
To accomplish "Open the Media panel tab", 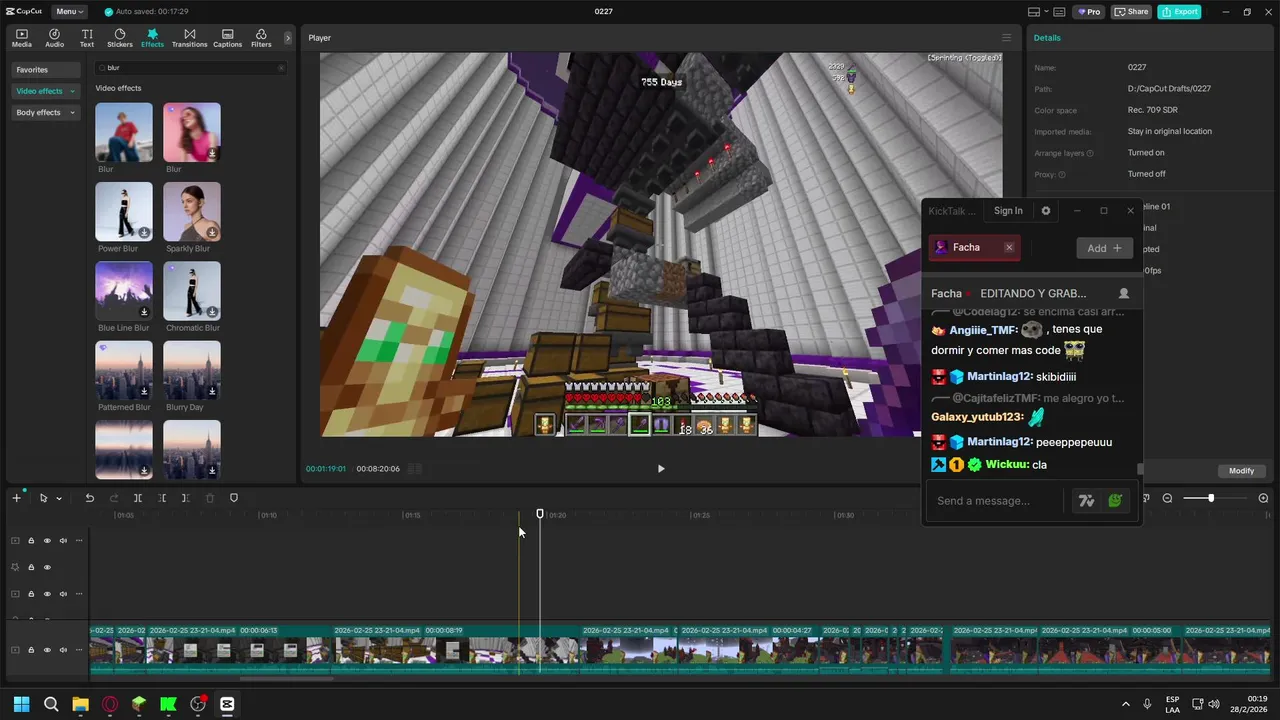I will click(21, 38).
